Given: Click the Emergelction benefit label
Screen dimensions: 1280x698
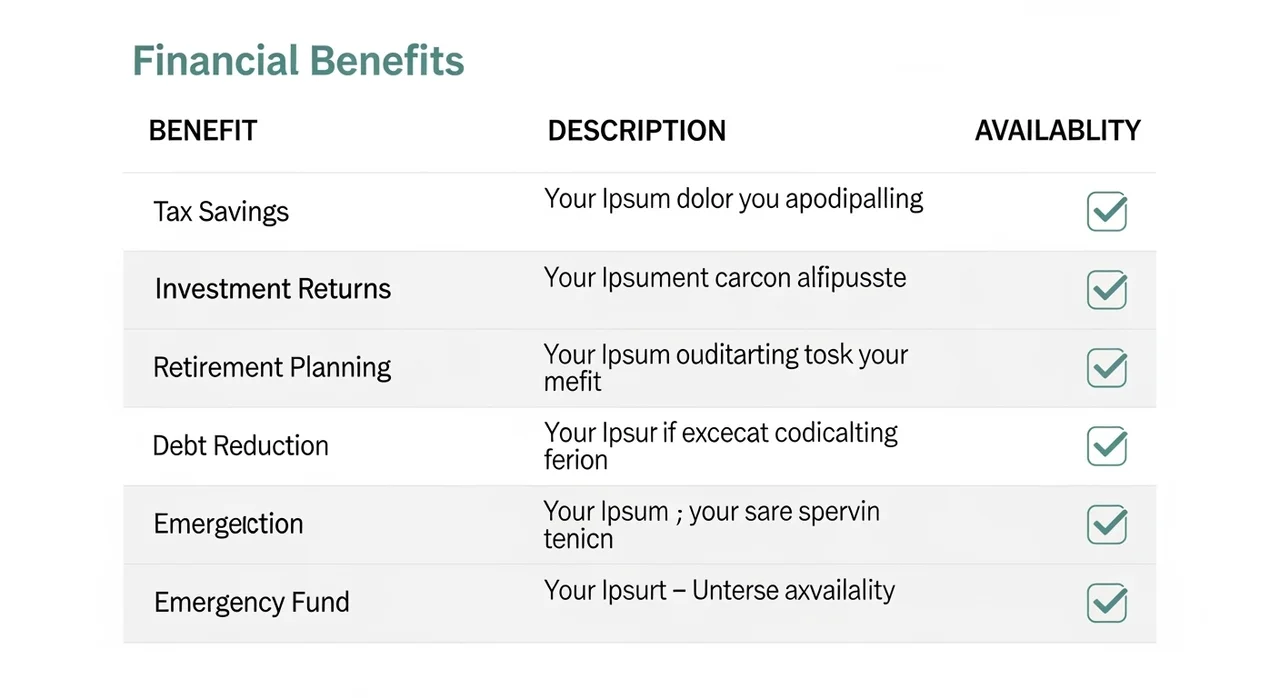Looking at the screenshot, I should coord(228,524).
